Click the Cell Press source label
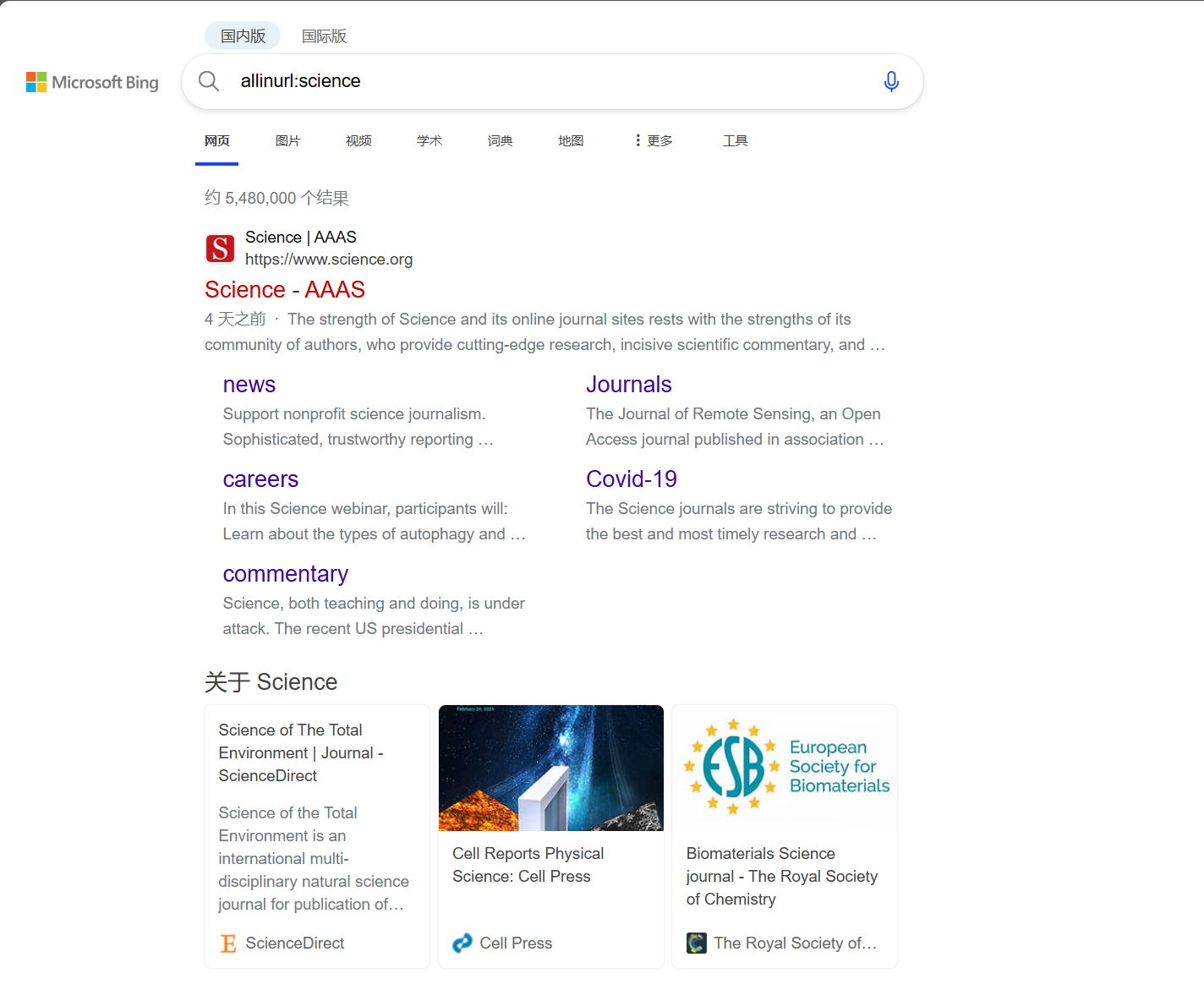 pos(516,944)
